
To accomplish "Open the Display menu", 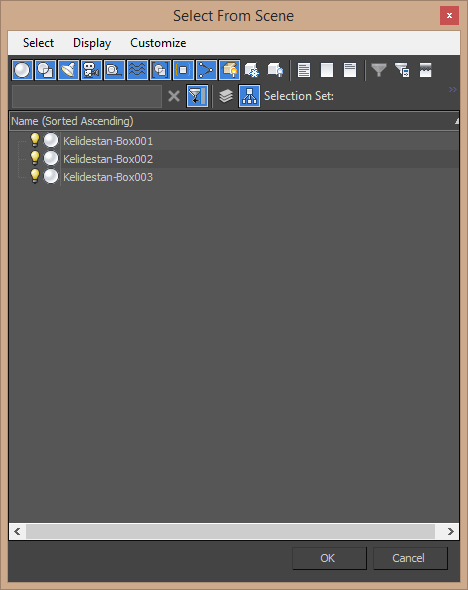I will pos(92,43).
